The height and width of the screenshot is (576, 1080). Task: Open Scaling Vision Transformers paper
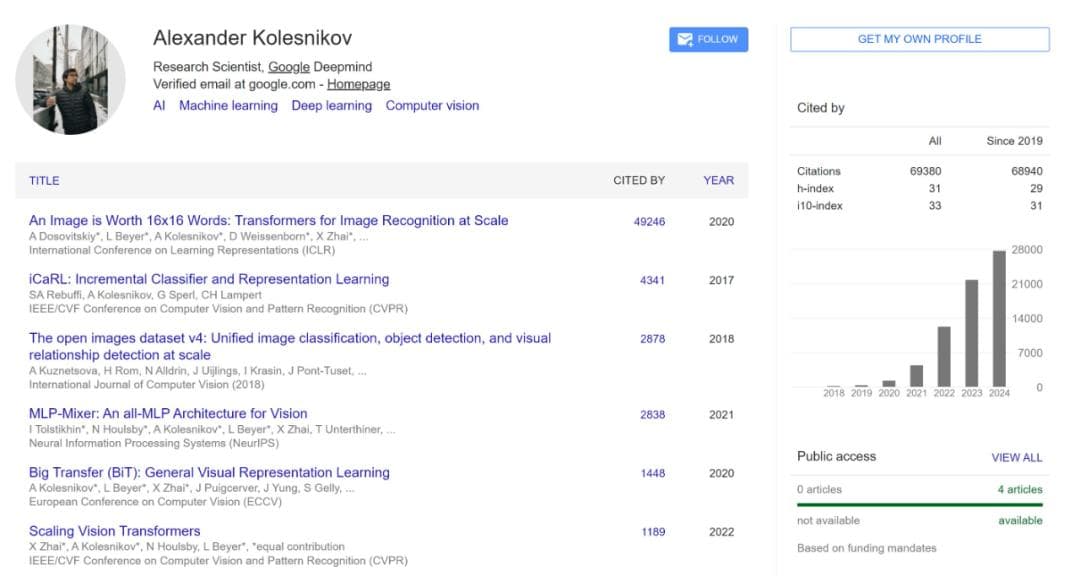(x=114, y=532)
